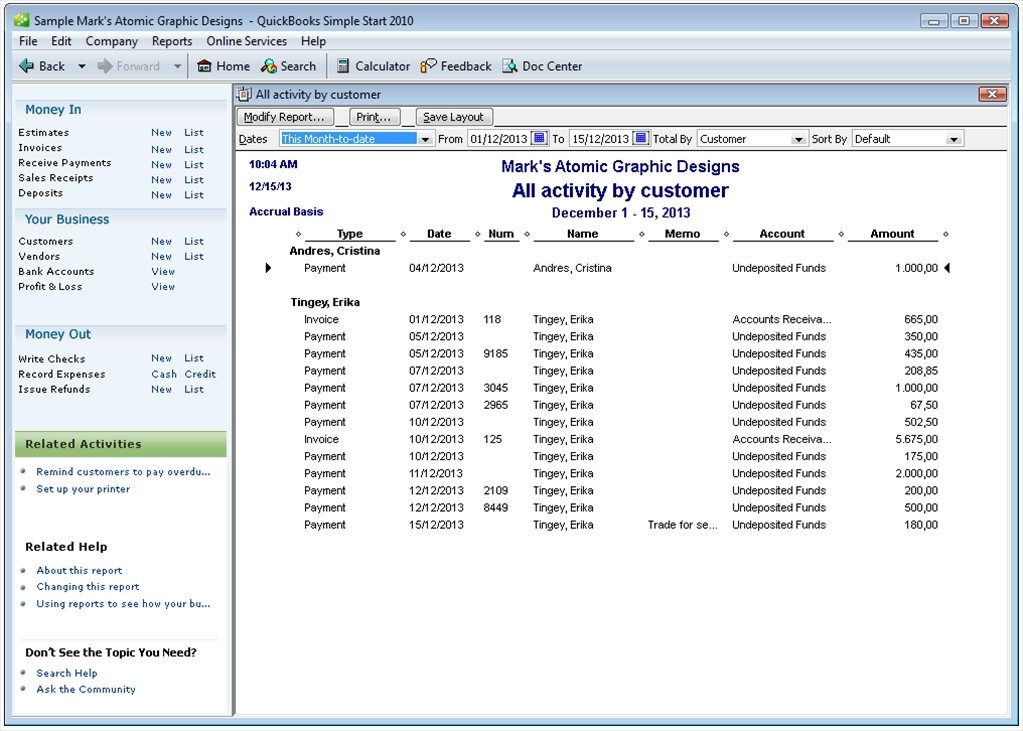Create a New Estimate
This screenshot has width=1023, height=731.
click(x=161, y=132)
